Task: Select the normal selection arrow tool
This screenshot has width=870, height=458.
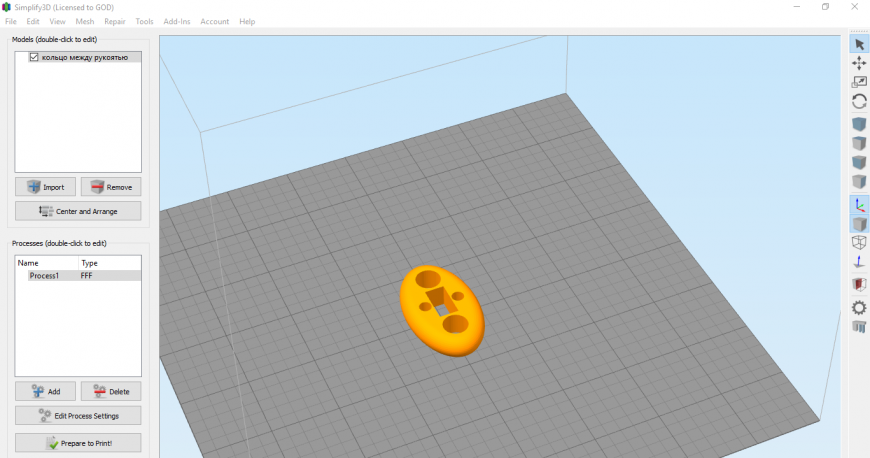Action: pos(859,44)
